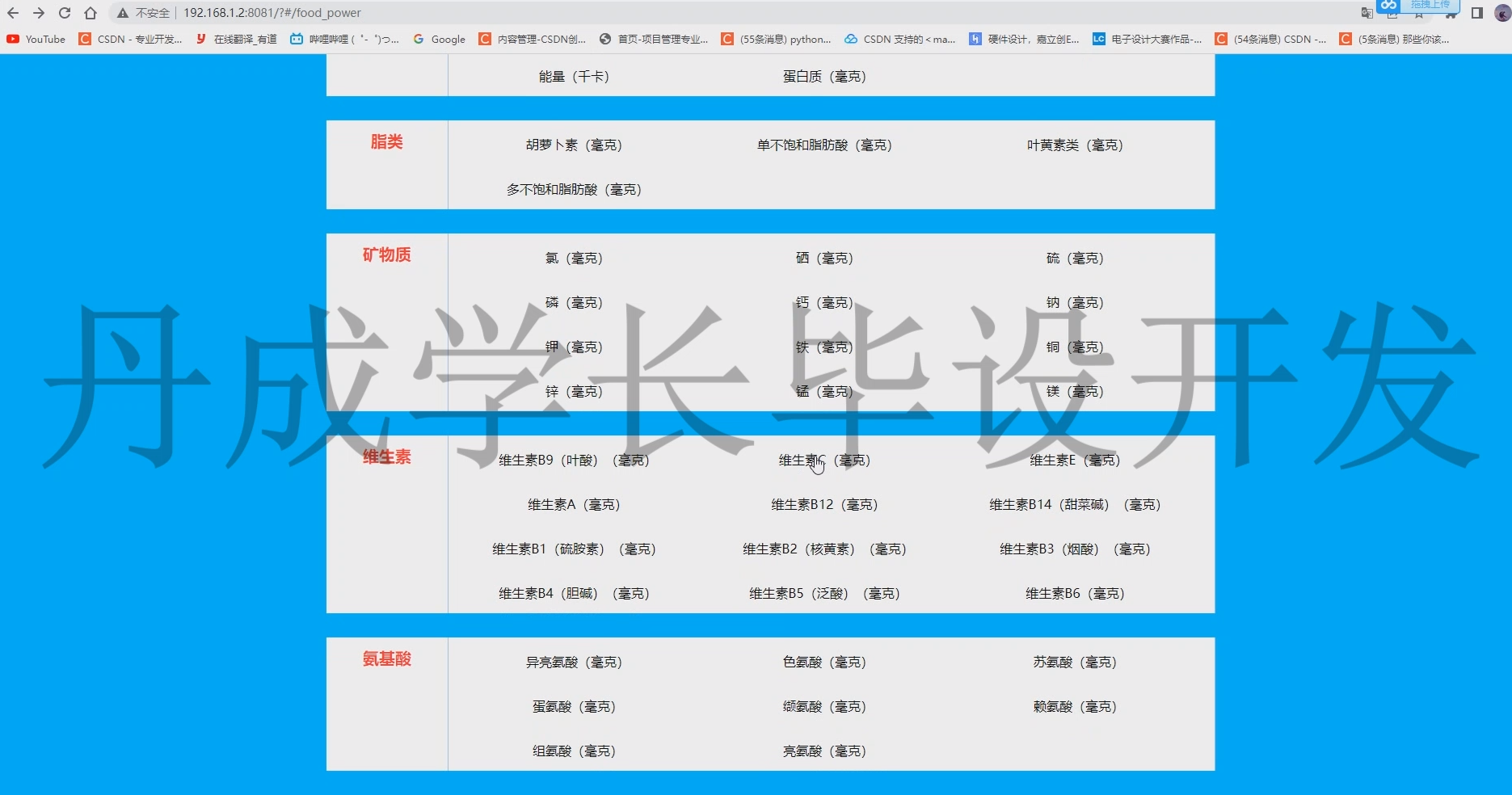This screenshot has height=795, width=1512.
Task: Click the not-secure warning icon
Action: [123, 13]
